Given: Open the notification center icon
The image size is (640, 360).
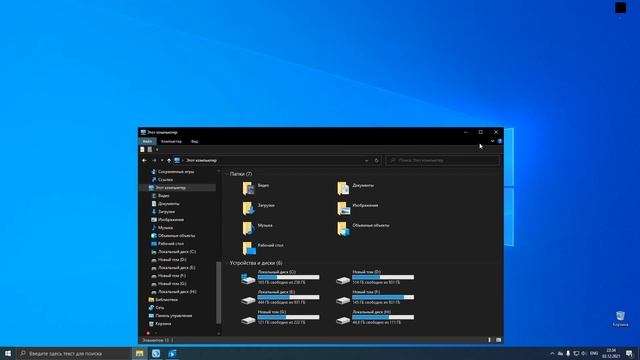Looking at the screenshot, I should pos(629,353).
